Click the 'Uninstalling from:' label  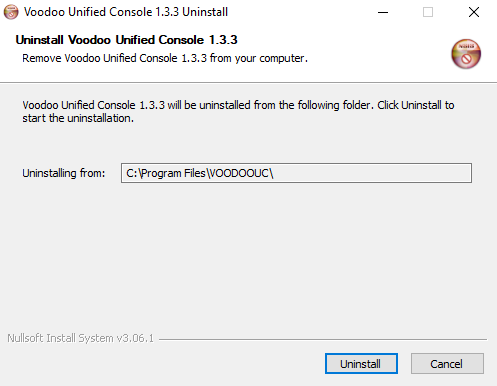[64, 173]
